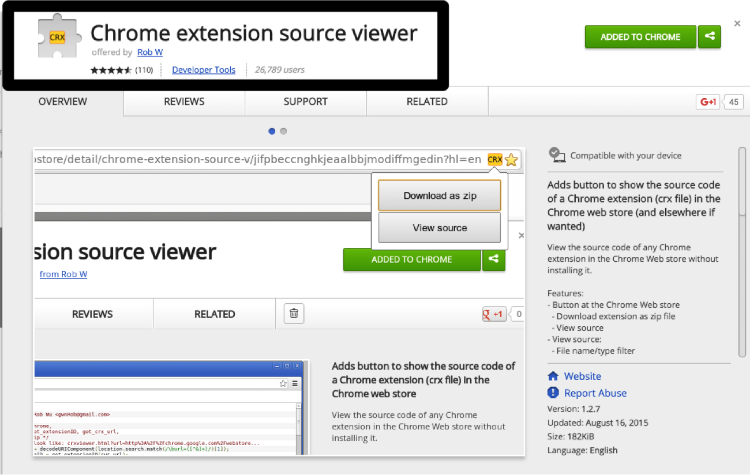
Task: Click the description panel vertical scrollbar
Action: [x=742, y=250]
